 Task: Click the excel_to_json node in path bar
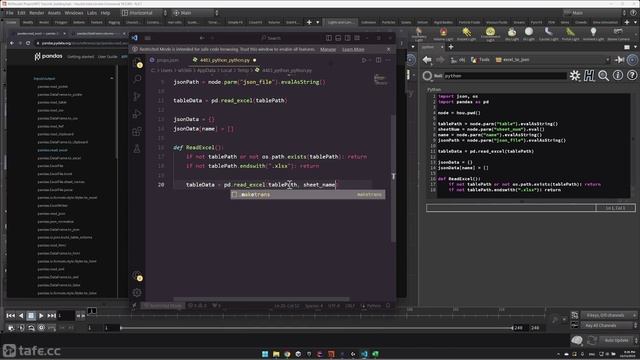pyautogui.click(x=512, y=60)
